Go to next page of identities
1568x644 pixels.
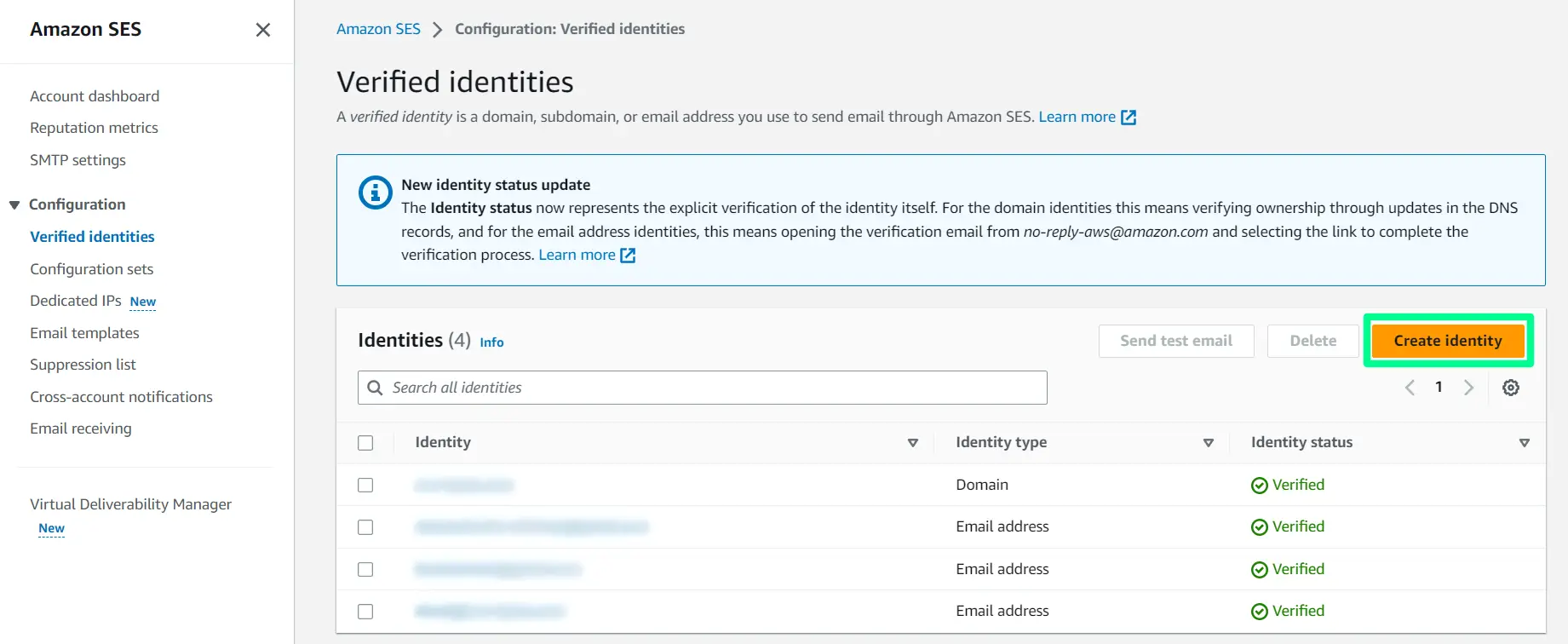1468,388
